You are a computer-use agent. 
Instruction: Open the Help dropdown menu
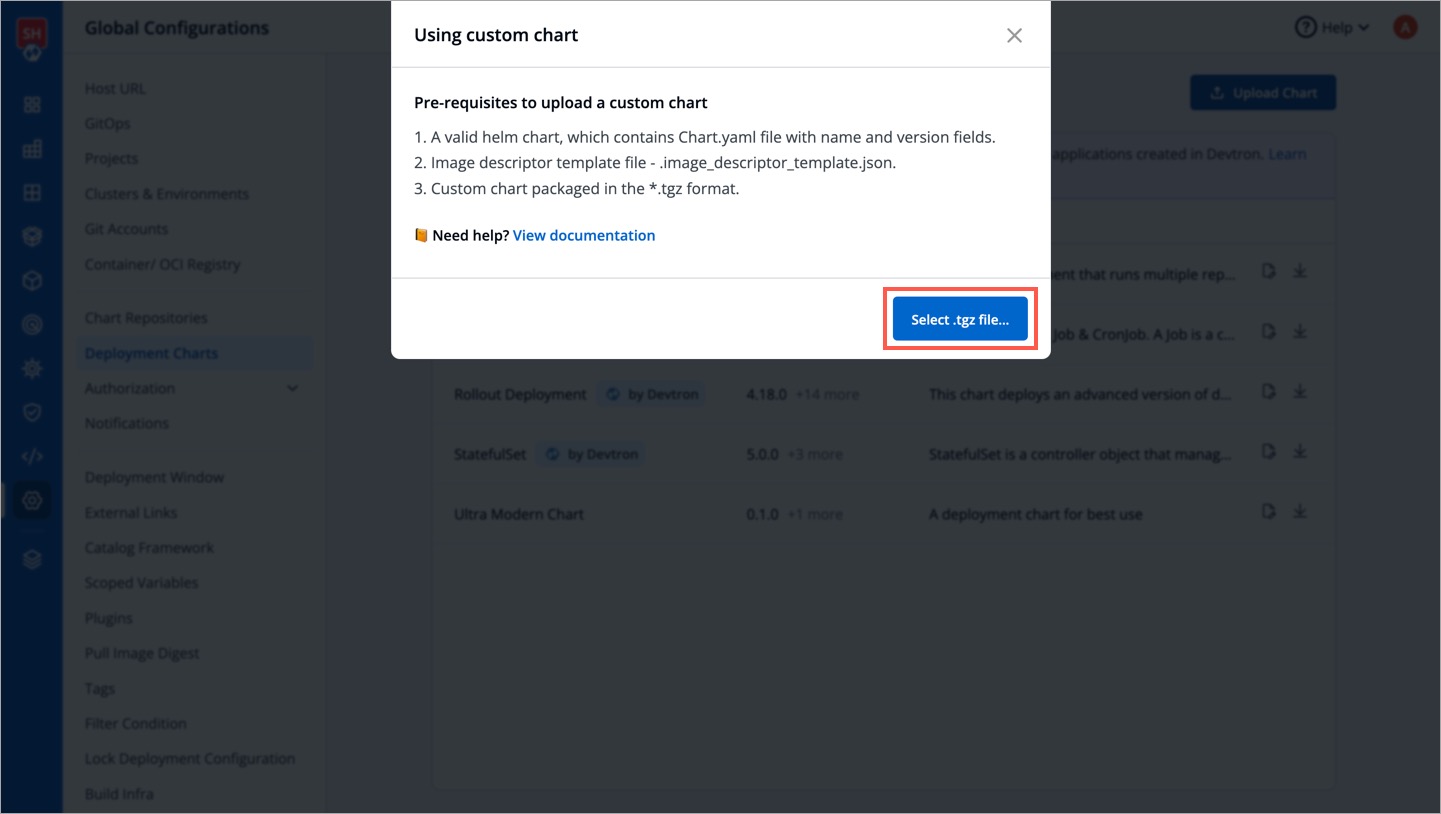tap(1332, 28)
